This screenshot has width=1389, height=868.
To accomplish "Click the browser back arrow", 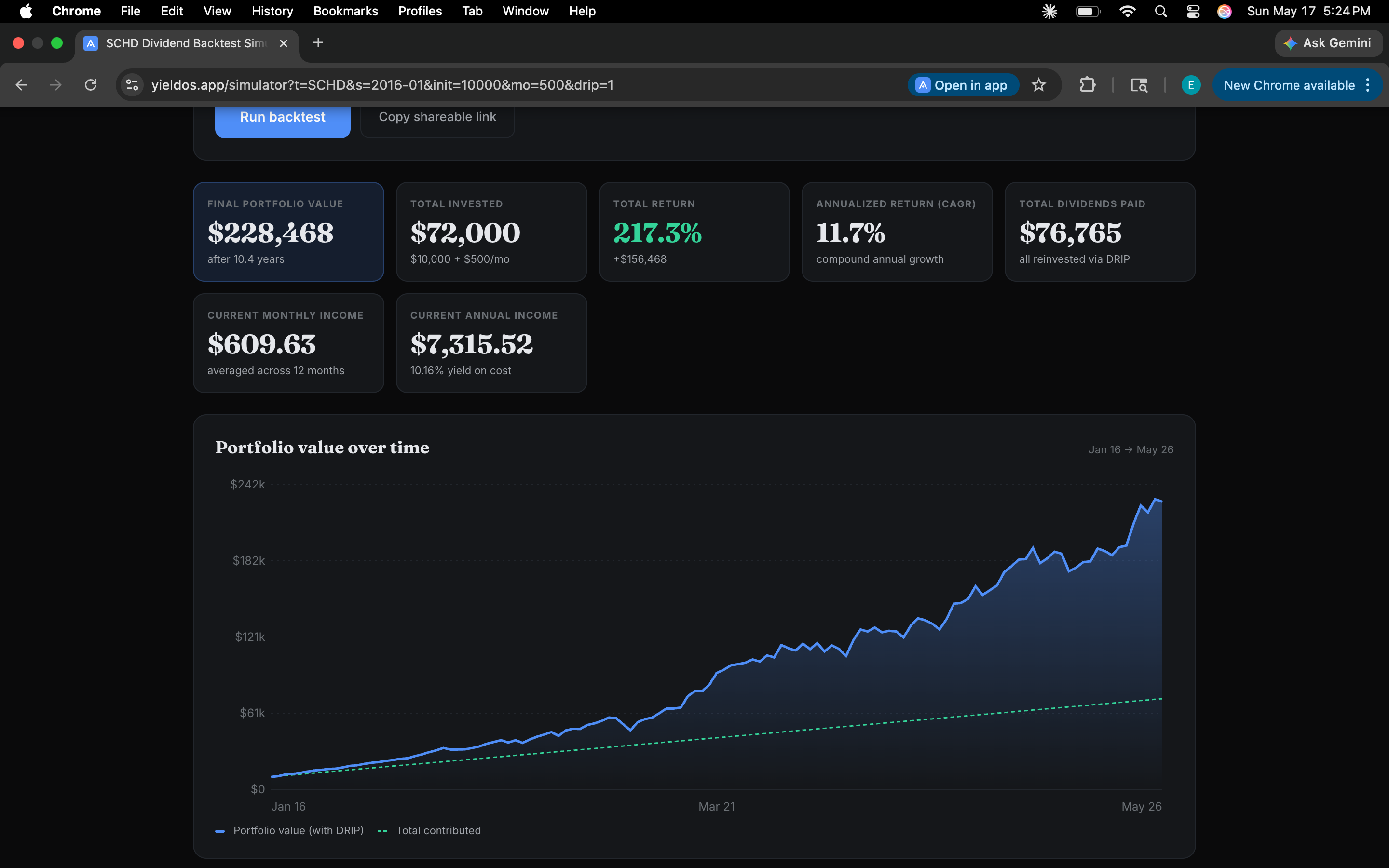I will tap(21, 85).
